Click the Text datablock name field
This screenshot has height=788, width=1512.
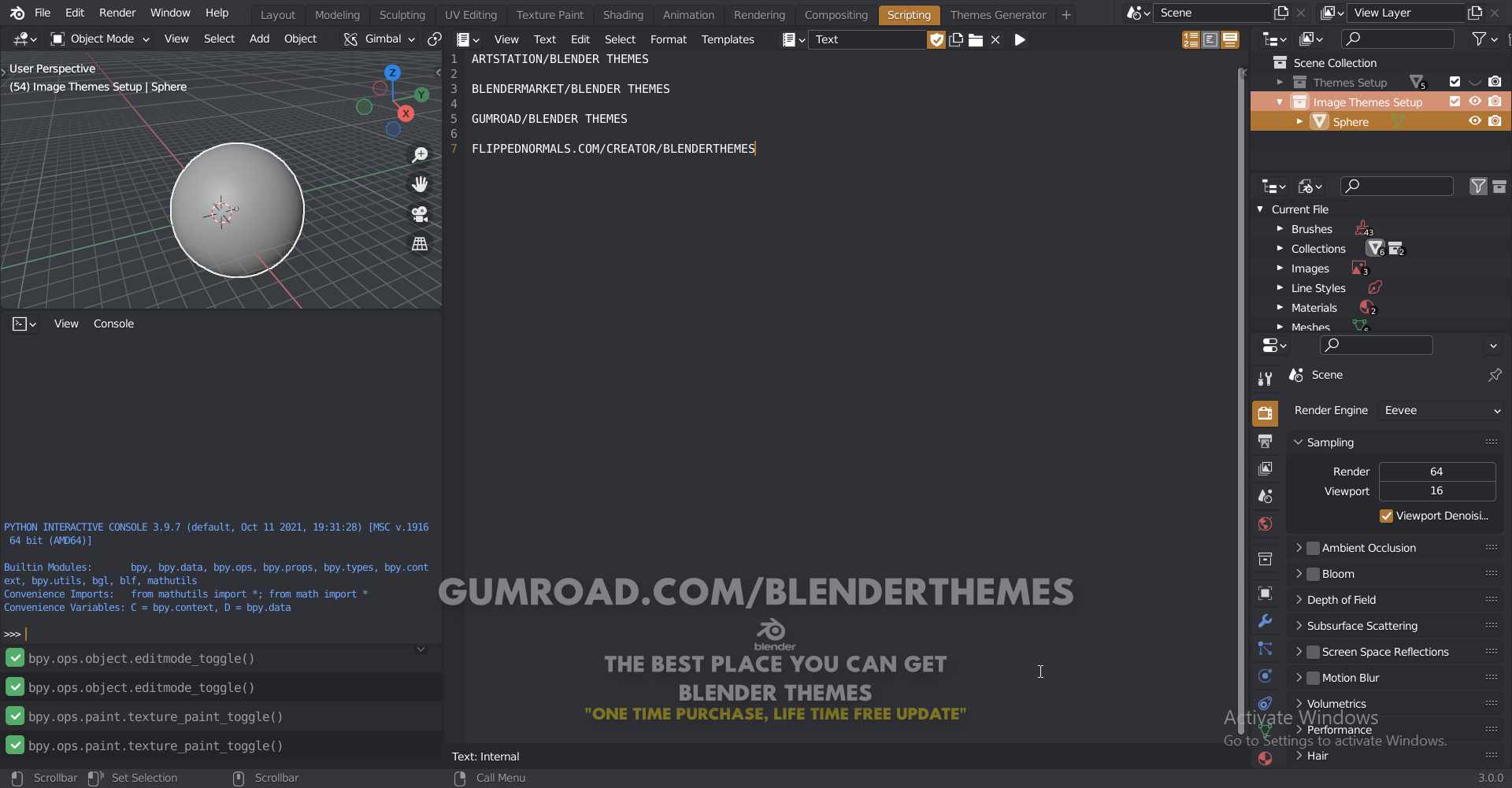pyautogui.click(x=866, y=39)
